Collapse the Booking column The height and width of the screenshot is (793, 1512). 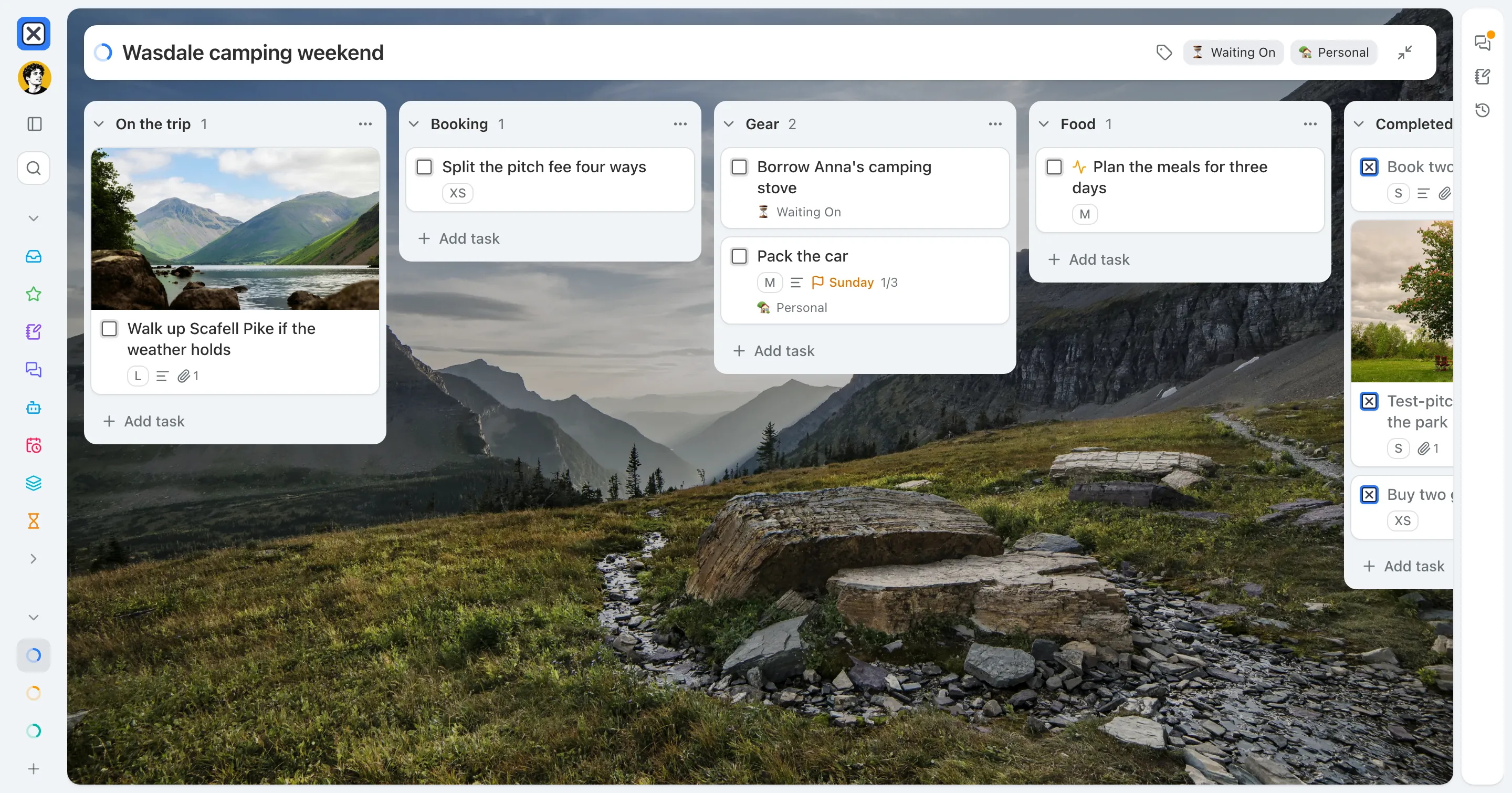coord(414,124)
